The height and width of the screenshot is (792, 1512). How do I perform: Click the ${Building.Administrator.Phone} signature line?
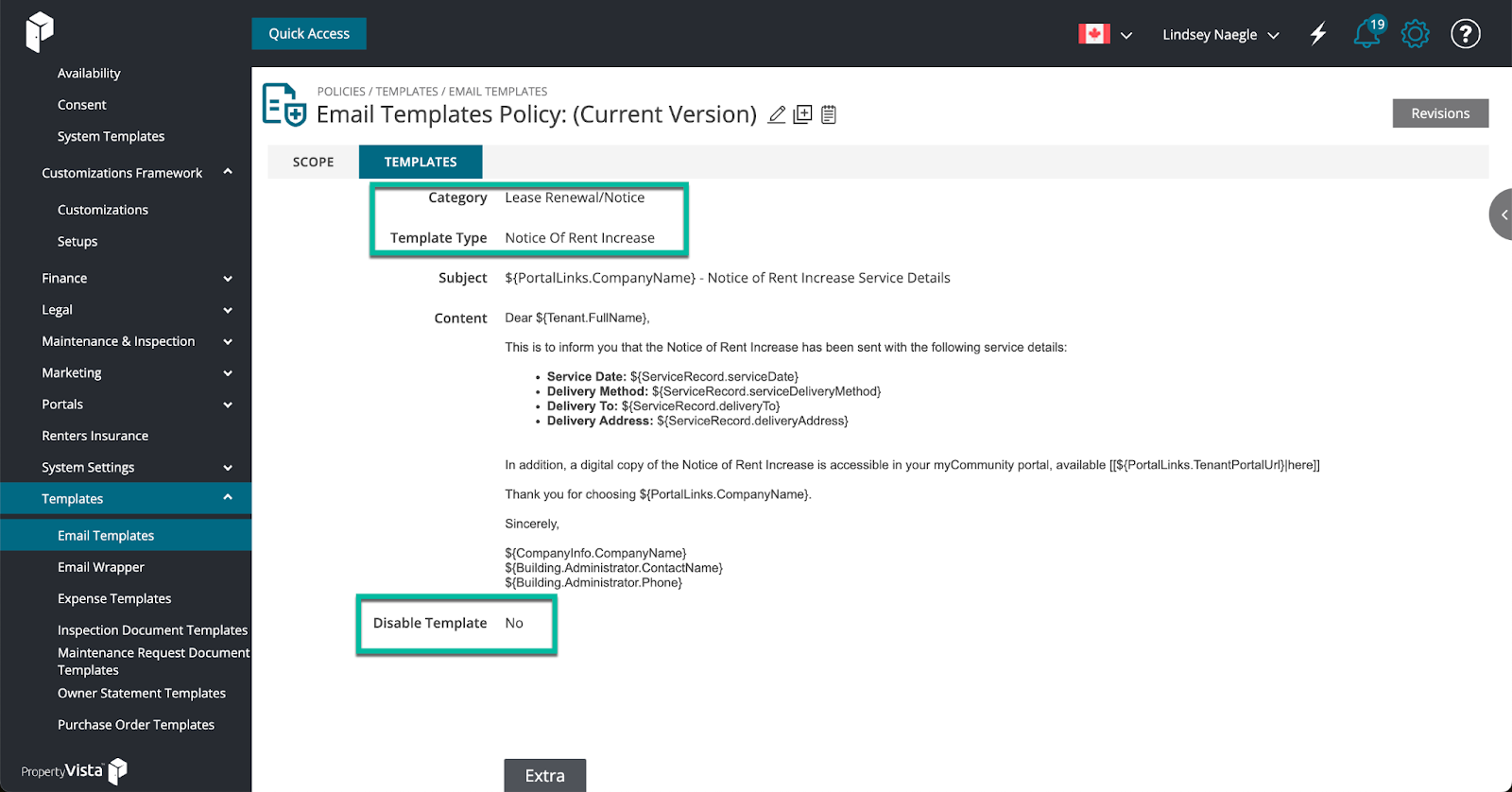point(593,582)
